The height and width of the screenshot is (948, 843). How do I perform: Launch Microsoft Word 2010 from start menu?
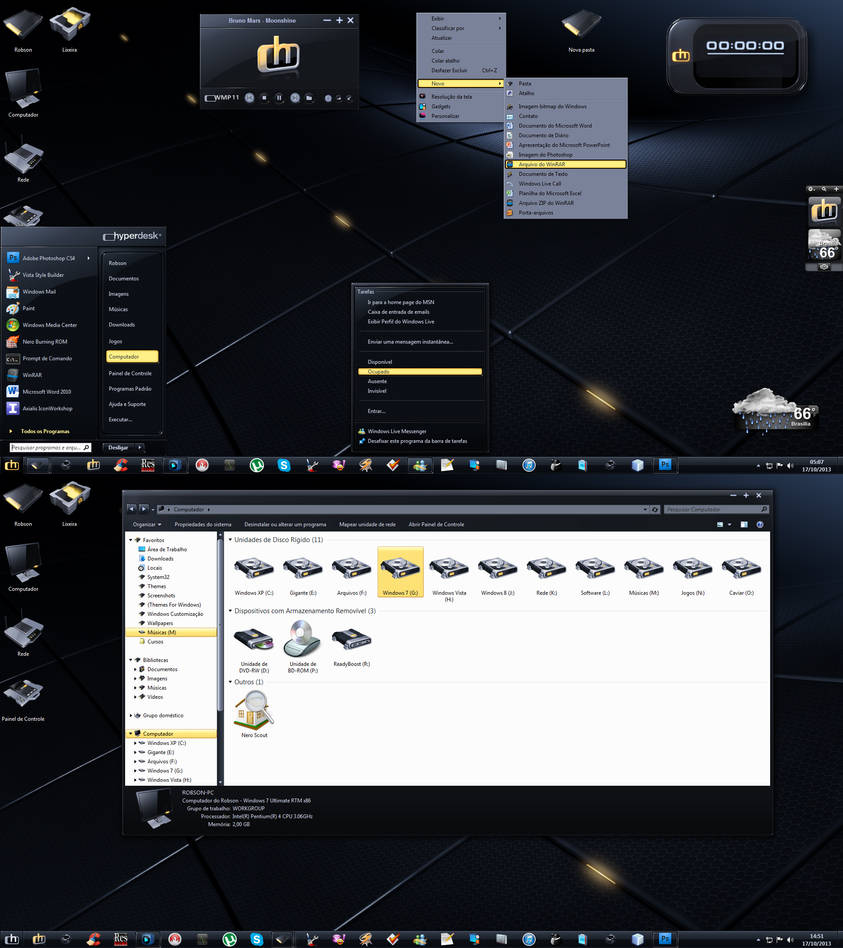click(48, 392)
